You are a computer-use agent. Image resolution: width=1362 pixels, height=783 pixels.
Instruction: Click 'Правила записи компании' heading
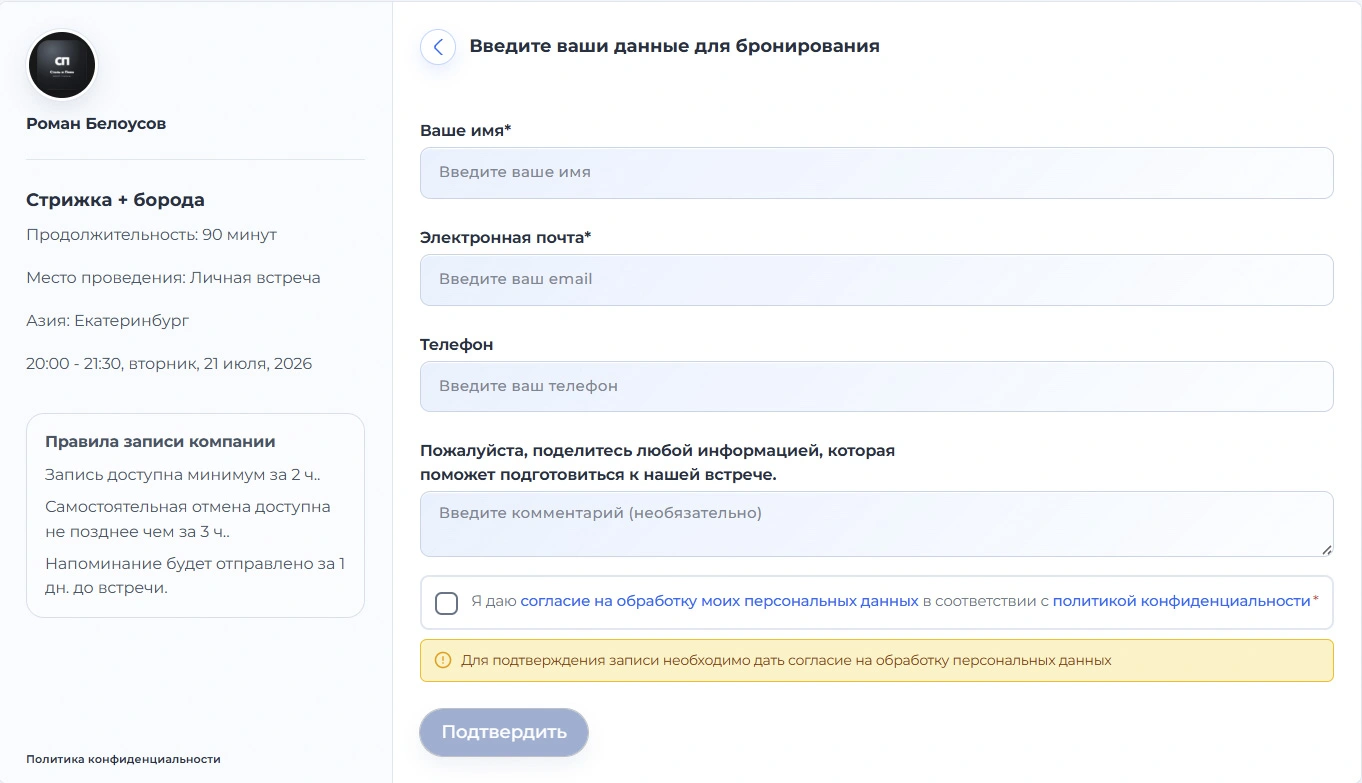click(x=160, y=442)
